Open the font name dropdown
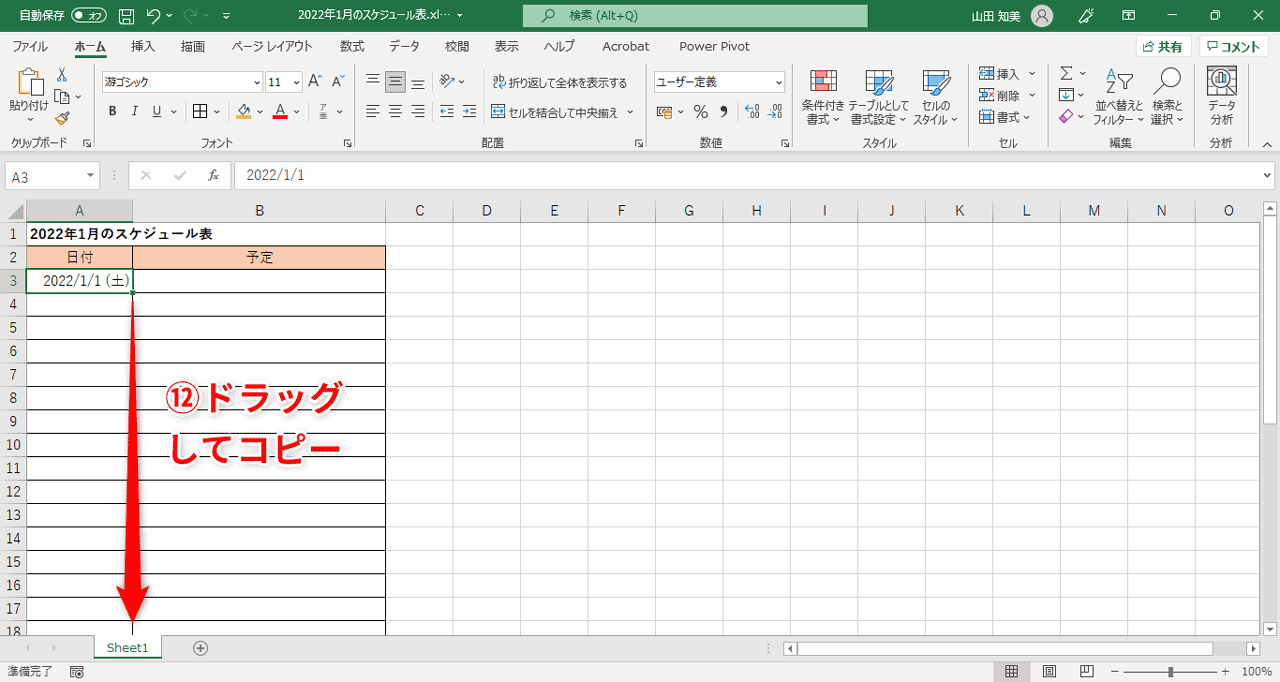The width and height of the screenshot is (1280, 682). [x=257, y=82]
